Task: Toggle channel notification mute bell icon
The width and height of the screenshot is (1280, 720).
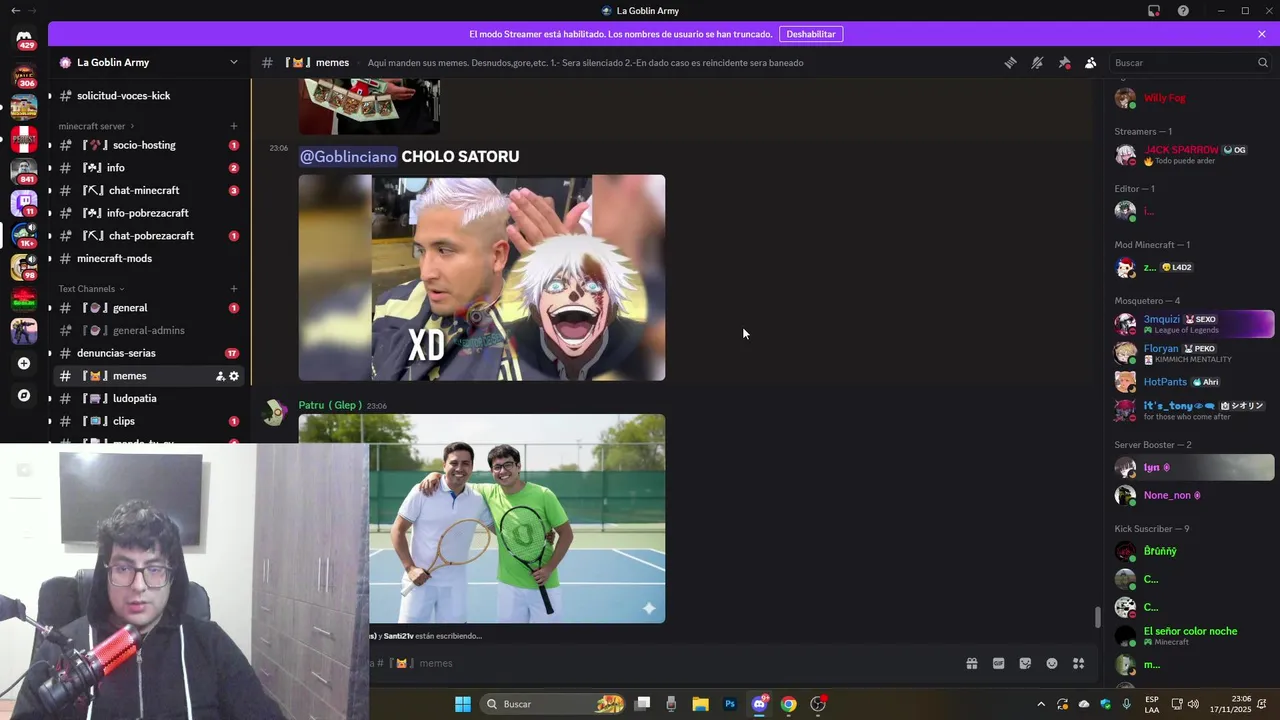Action: pyautogui.click(x=1037, y=62)
